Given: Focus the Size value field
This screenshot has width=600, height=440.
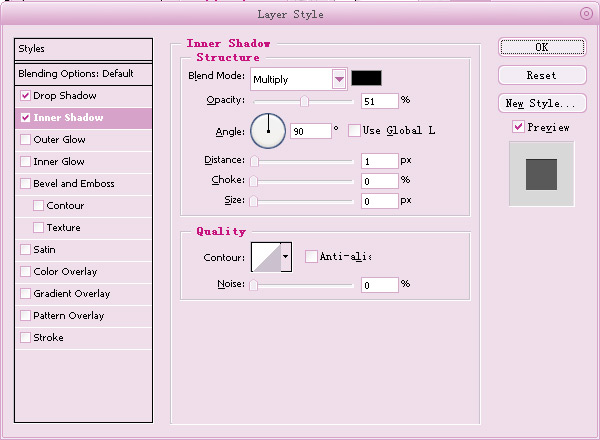Looking at the screenshot, I should (x=380, y=201).
